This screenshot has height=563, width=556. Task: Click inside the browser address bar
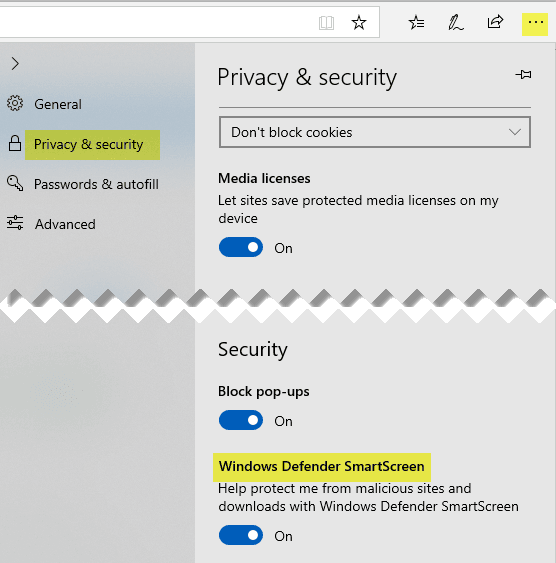[x=154, y=22]
